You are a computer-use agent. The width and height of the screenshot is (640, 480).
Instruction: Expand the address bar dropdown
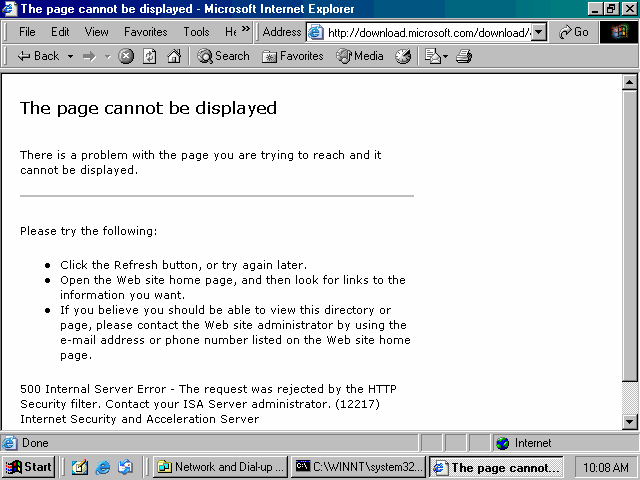539,32
